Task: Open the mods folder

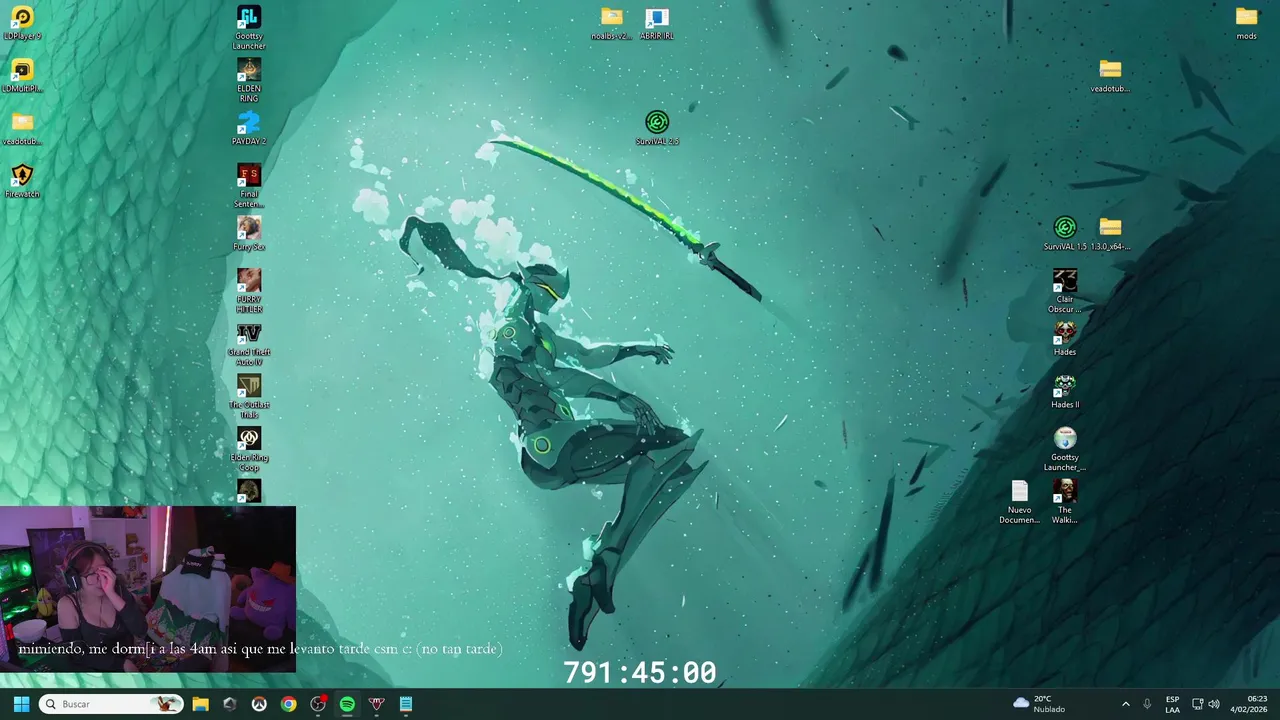Action: coord(1246,23)
